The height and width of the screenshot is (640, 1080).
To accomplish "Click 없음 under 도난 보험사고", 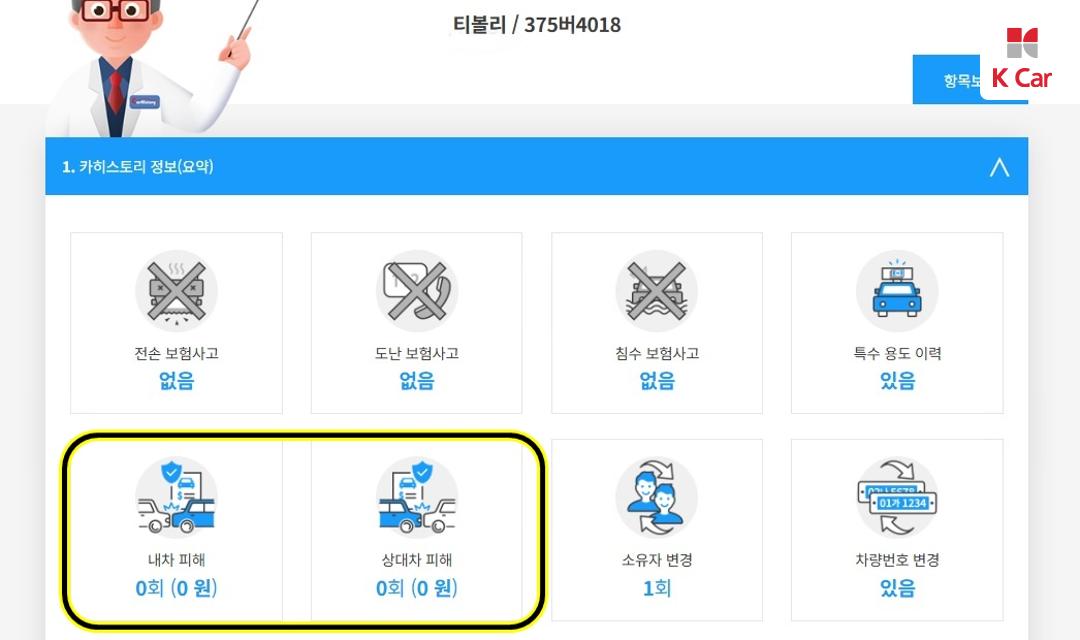I will (x=417, y=380).
